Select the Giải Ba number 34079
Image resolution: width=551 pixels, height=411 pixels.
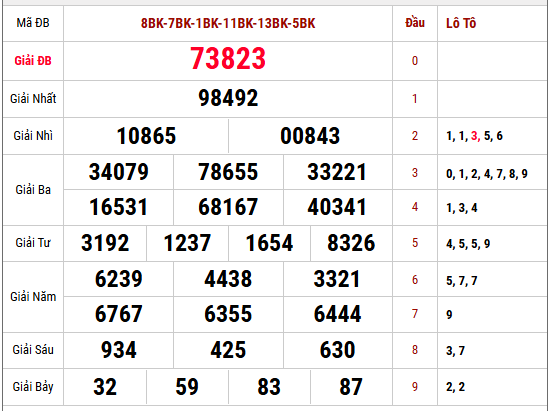pyautogui.click(x=119, y=172)
